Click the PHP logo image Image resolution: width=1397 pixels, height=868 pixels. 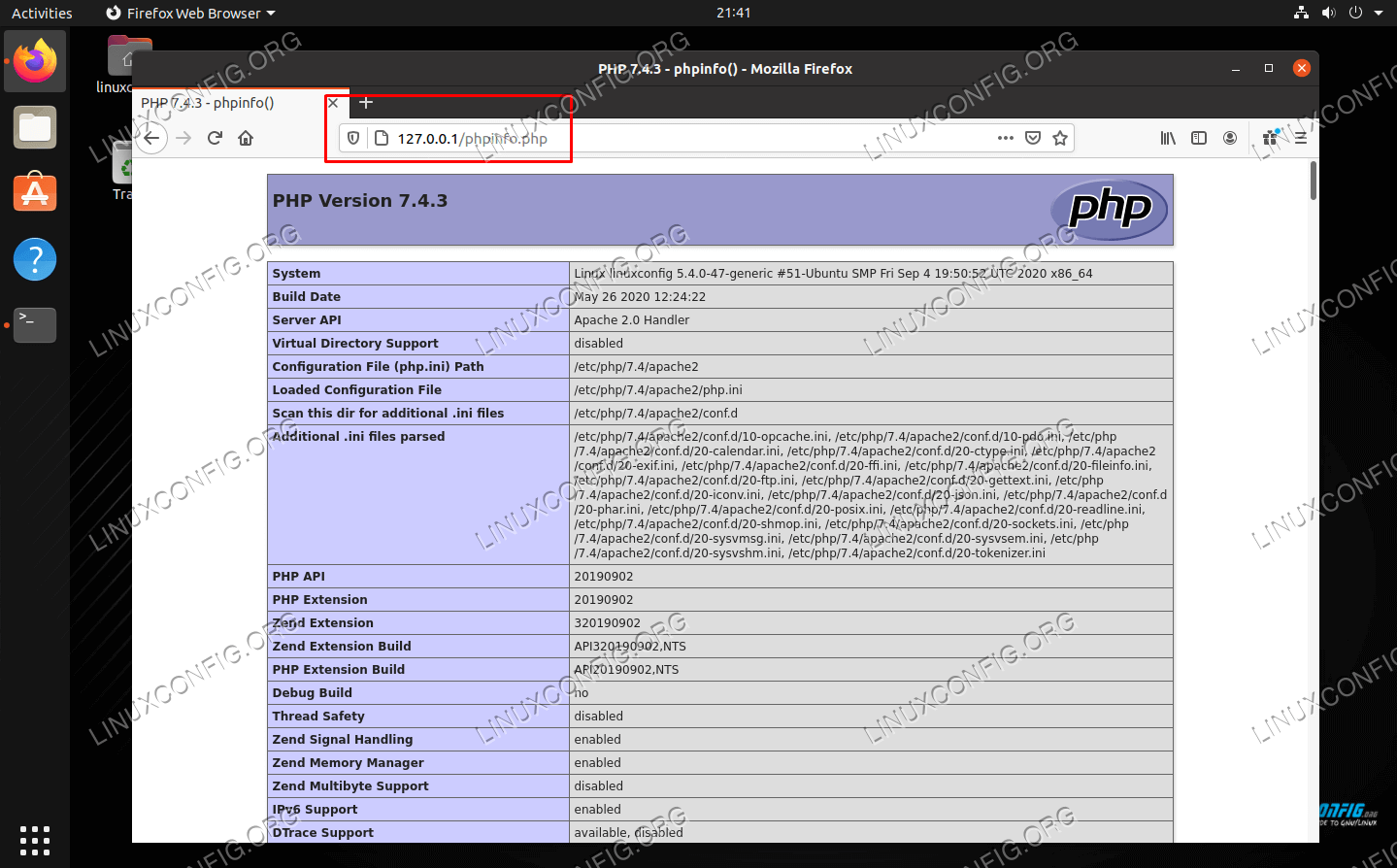point(1110,210)
